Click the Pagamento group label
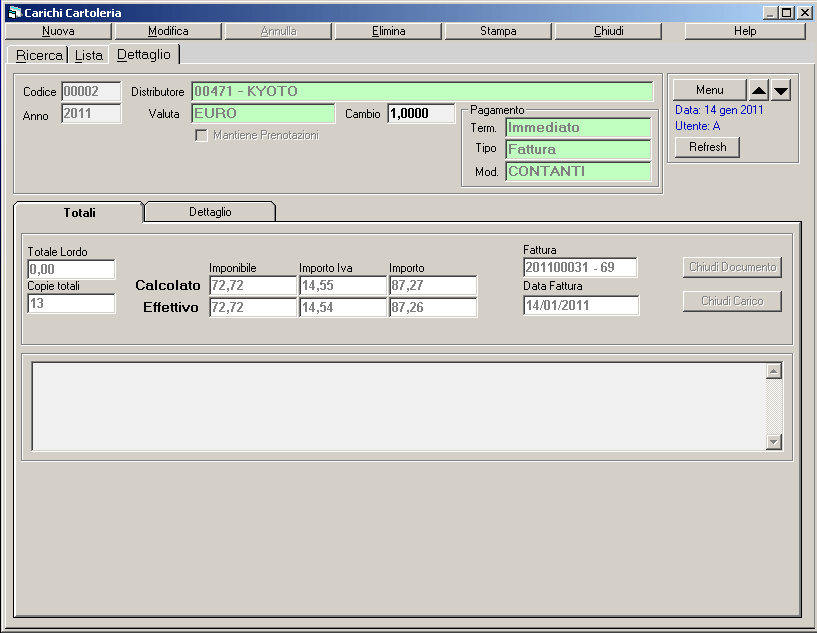The width and height of the screenshot is (817, 633). (497, 110)
